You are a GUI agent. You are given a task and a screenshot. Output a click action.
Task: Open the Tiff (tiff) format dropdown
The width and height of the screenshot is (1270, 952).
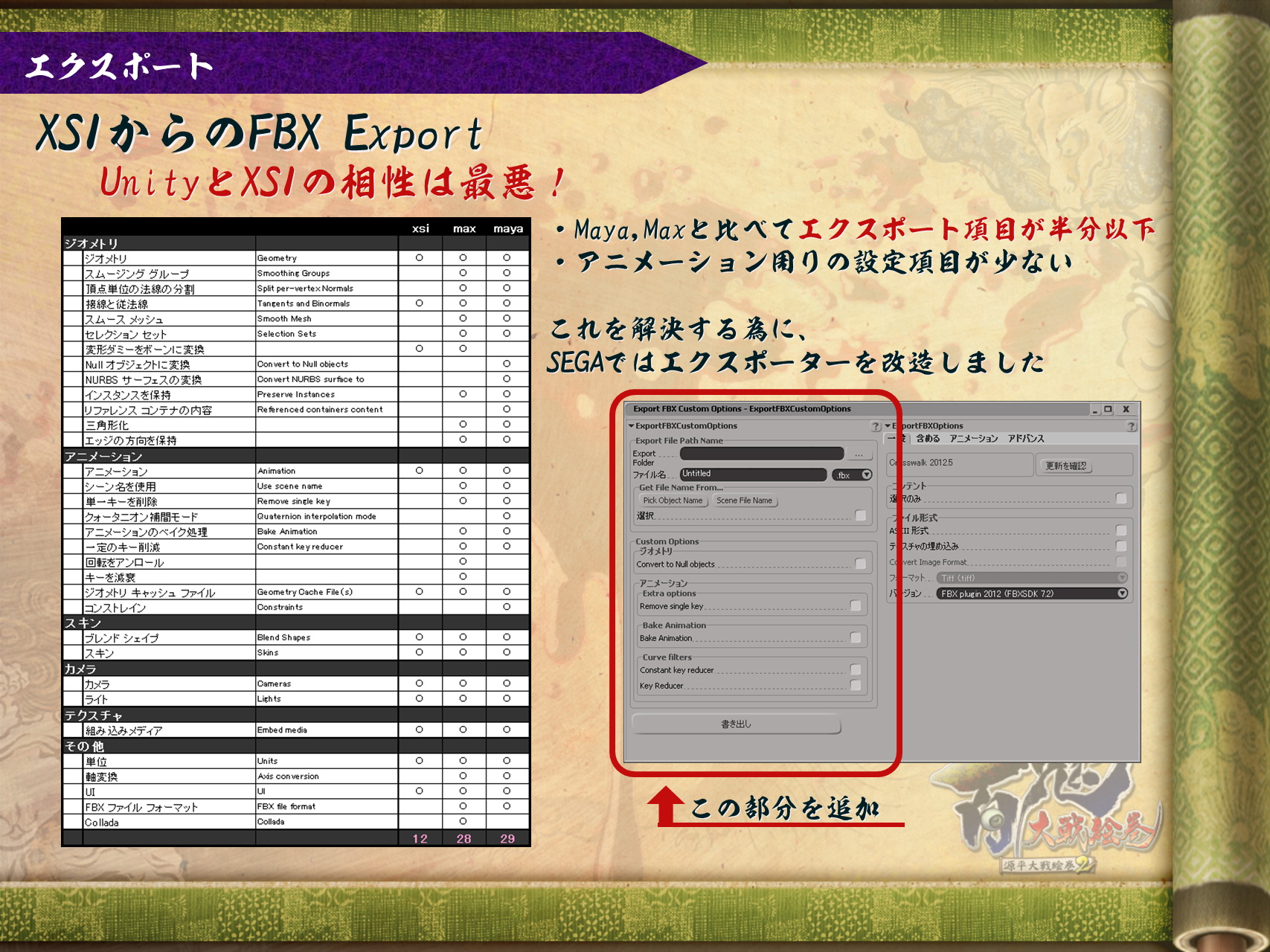[x=1032, y=578]
